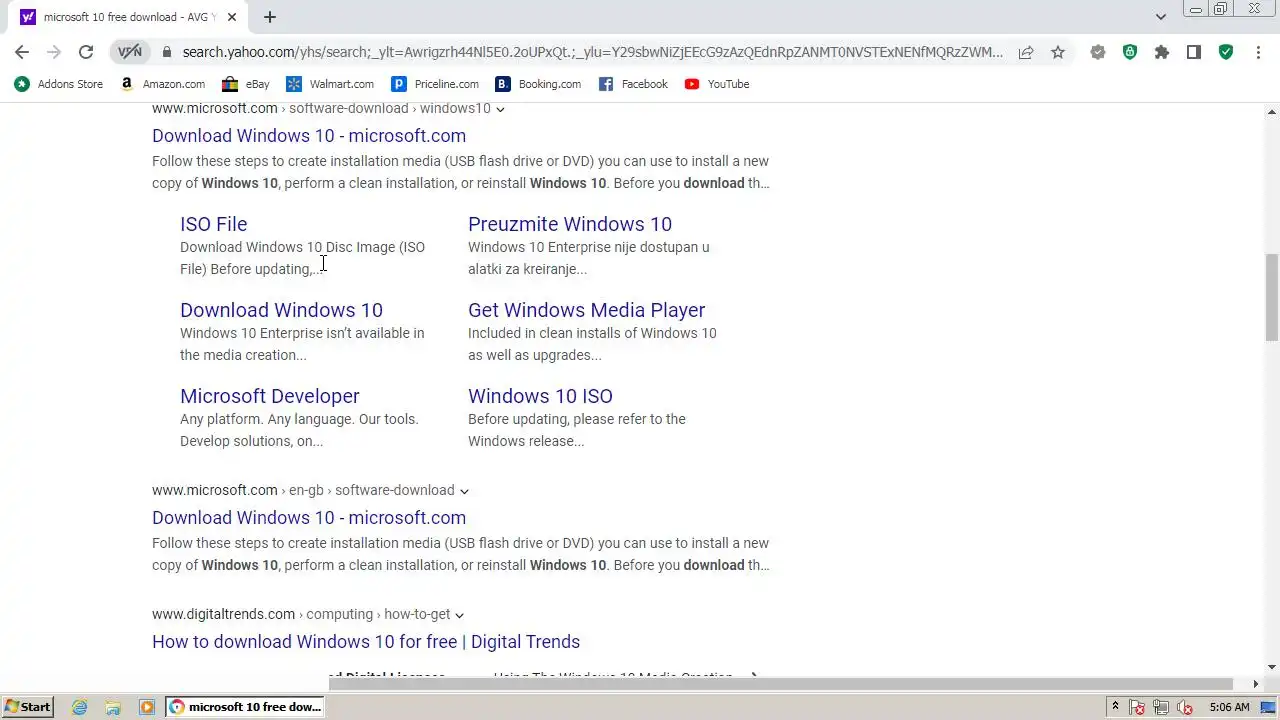Toggle the browser side panel

[1194, 52]
